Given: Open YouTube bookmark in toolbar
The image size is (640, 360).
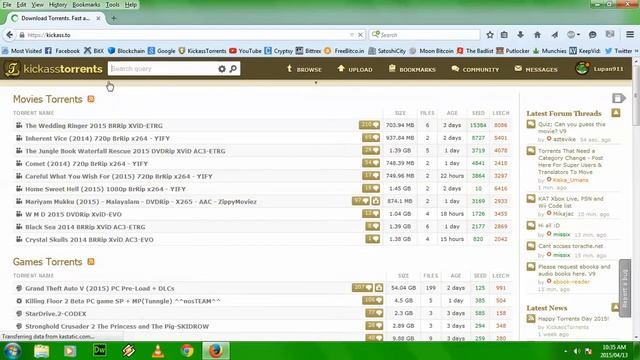Looking at the screenshot, I should click(245, 51).
